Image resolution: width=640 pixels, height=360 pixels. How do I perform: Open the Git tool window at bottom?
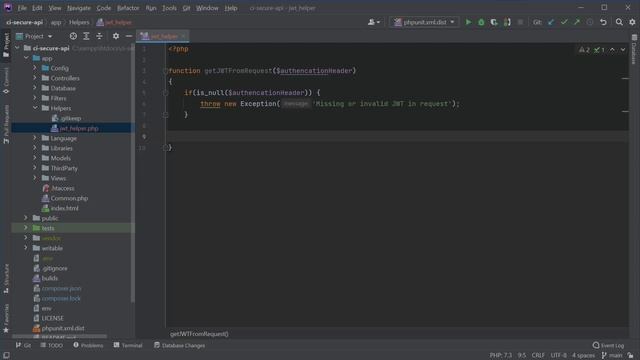[x=23, y=345]
